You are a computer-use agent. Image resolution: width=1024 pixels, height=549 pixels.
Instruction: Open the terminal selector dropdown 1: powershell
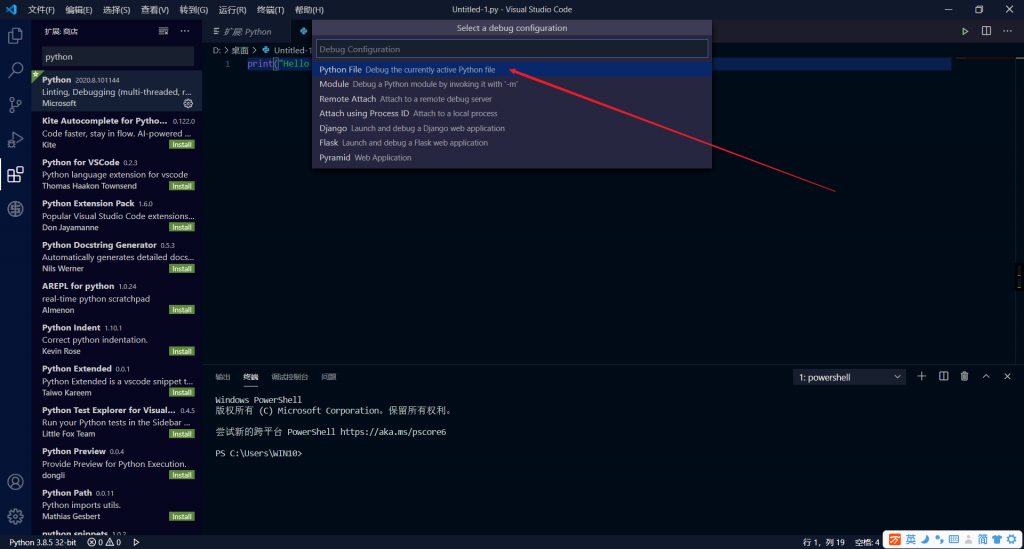click(849, 377)
